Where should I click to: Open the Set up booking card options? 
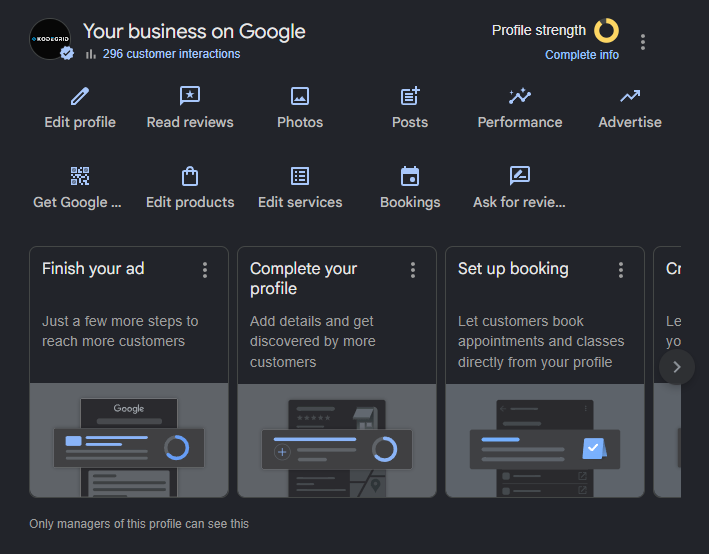point(621,270)
